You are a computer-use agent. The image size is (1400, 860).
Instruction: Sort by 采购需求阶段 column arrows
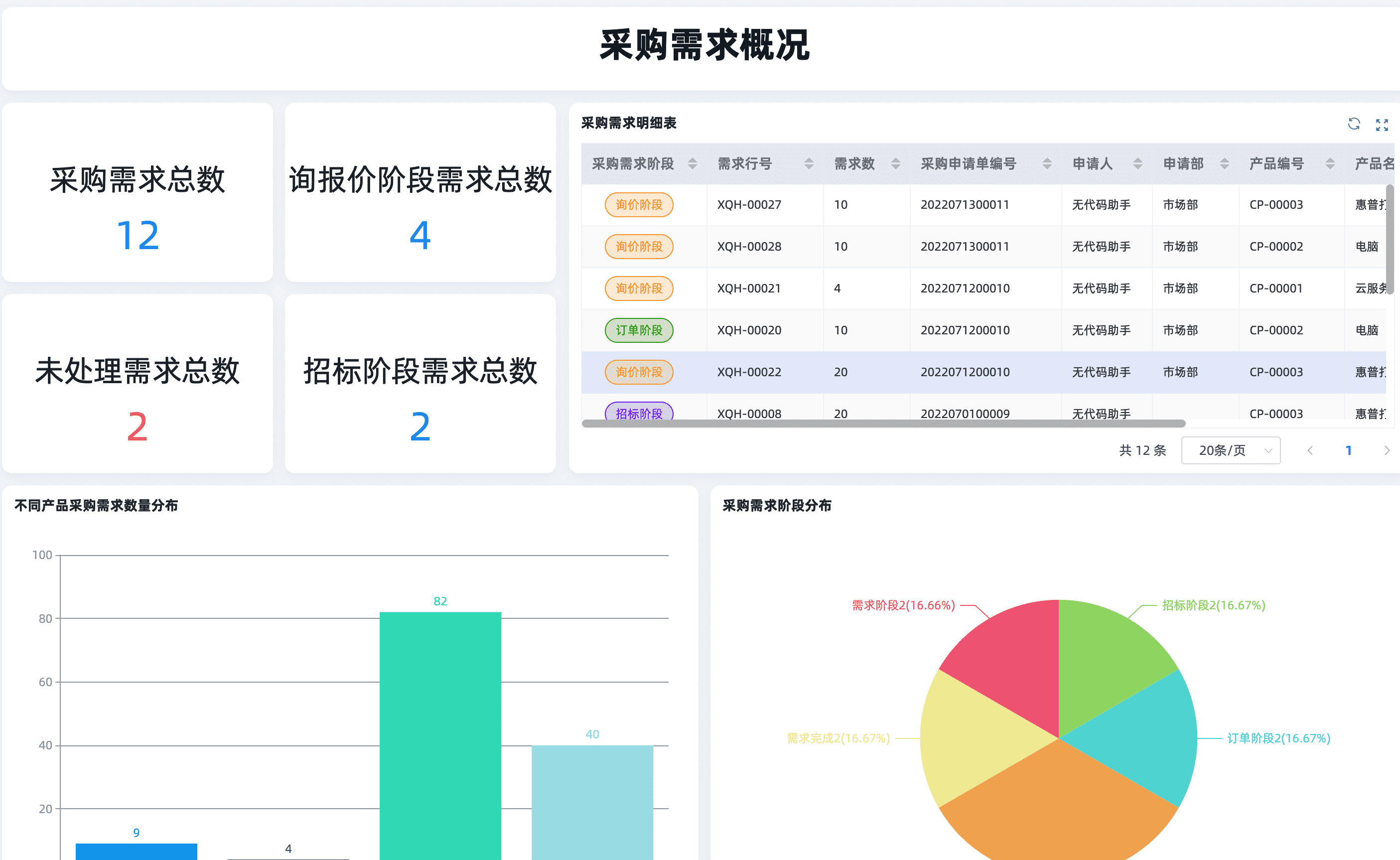point(692,164)
